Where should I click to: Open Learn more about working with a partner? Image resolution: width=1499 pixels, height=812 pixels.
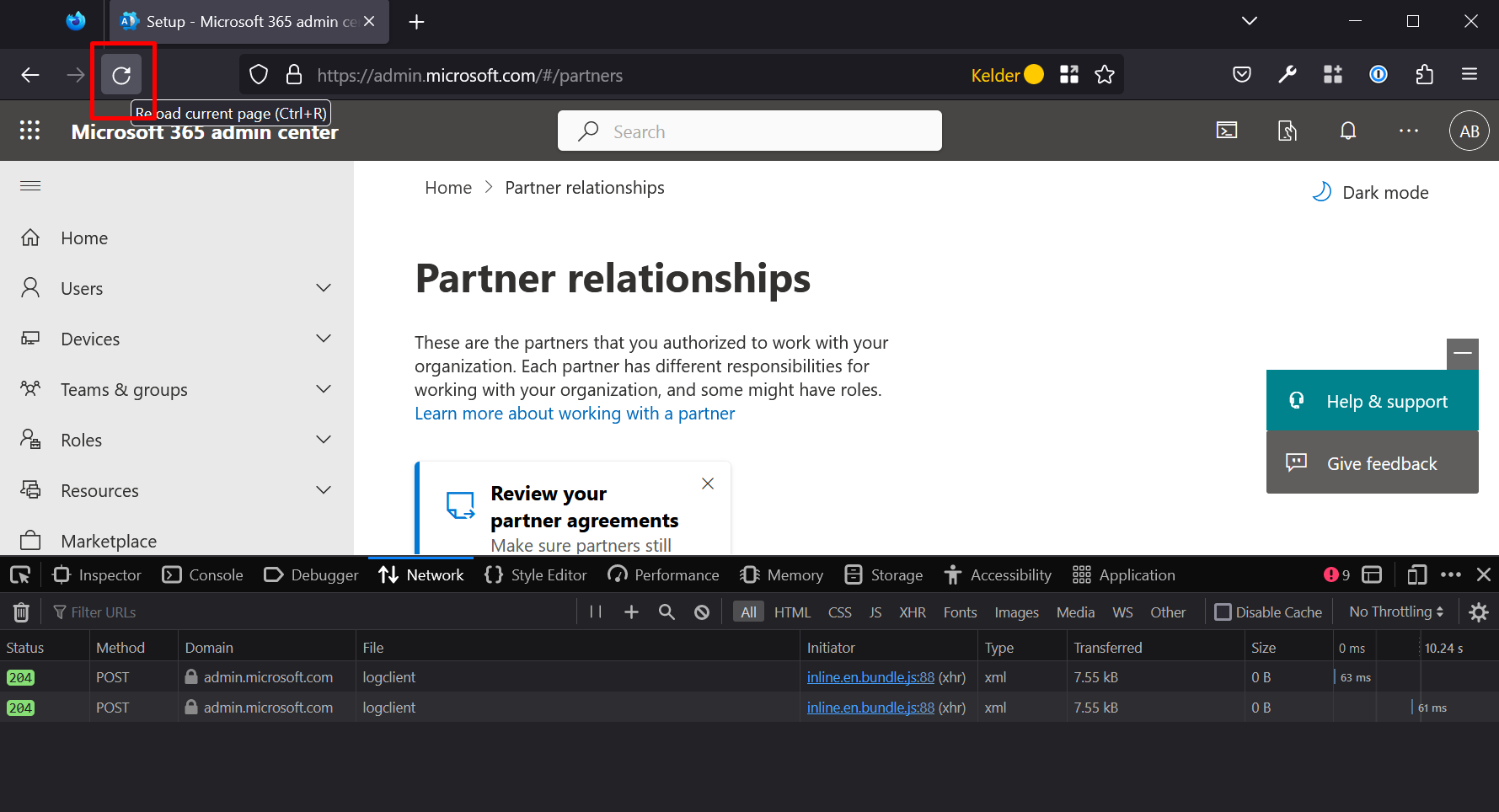tap(575, 414)
